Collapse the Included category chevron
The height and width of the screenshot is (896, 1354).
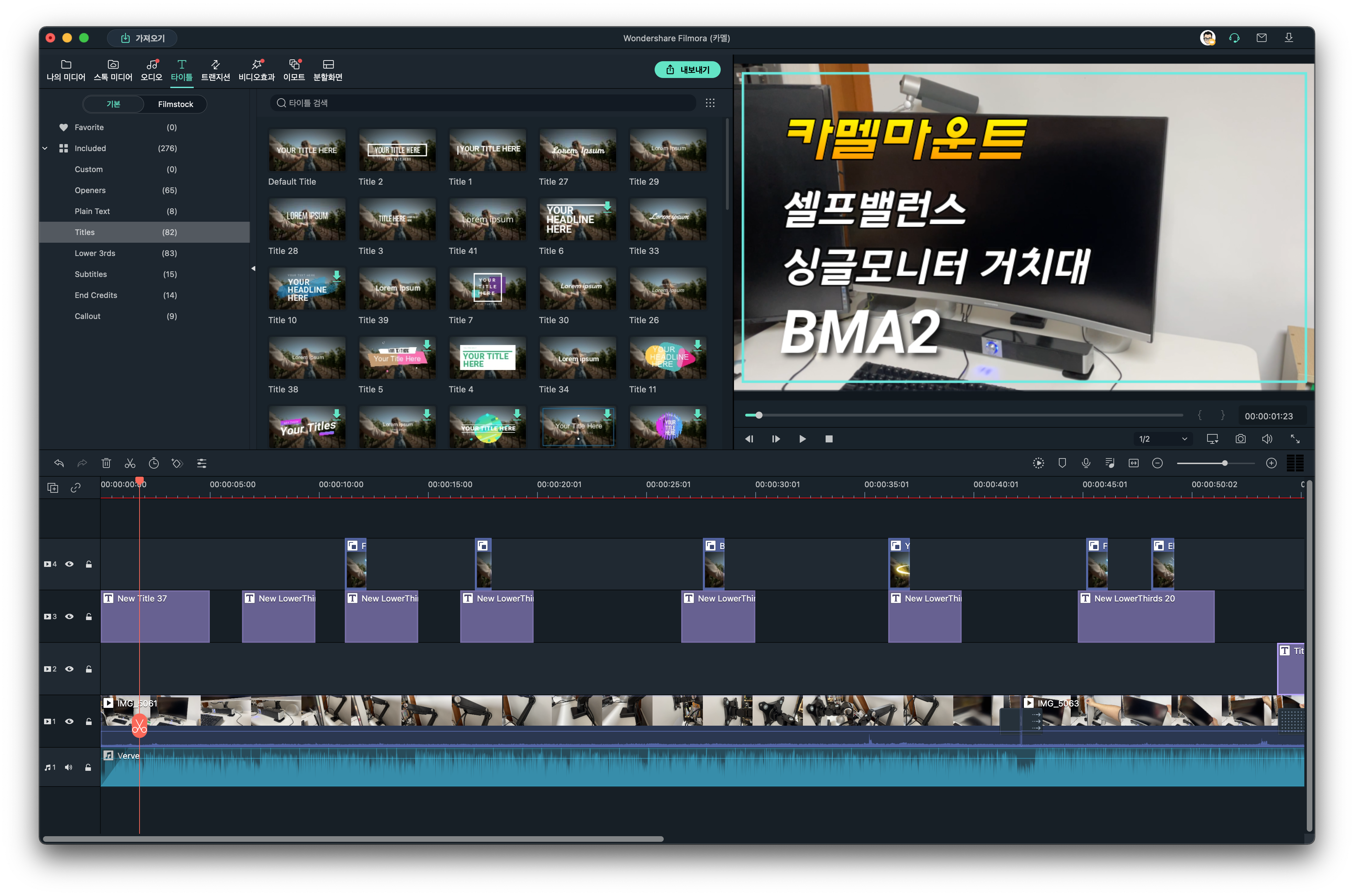(x=45, y=149)
